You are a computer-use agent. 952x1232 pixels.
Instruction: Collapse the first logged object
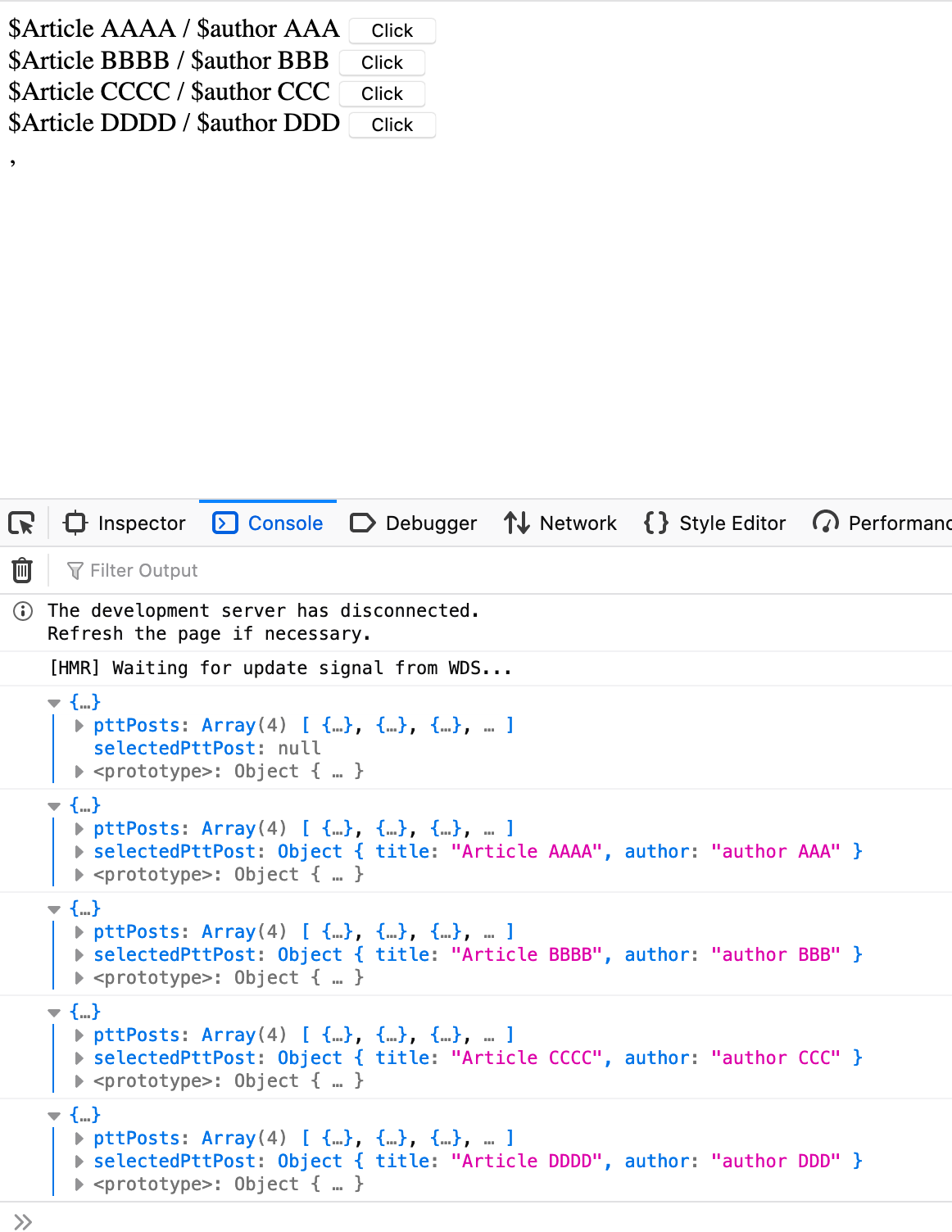(x=55, y=703)
